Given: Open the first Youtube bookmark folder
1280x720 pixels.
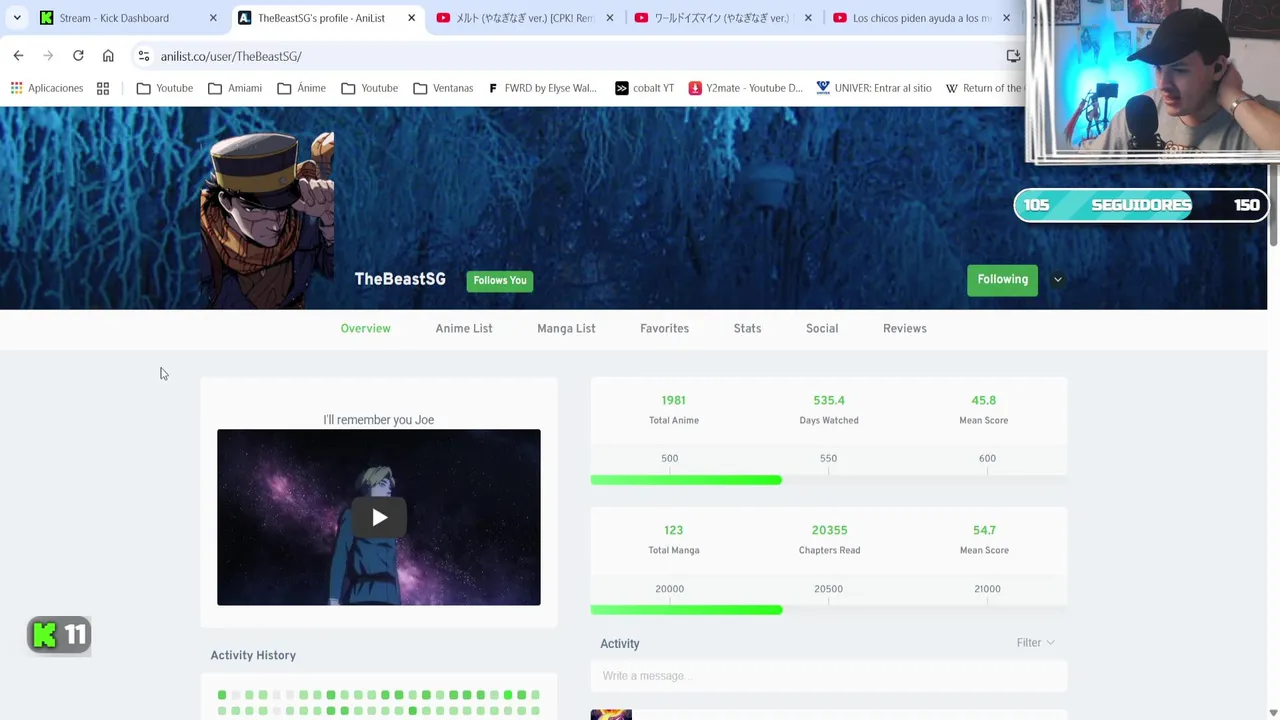Looking at the screenshot, I should coord(165,88).
